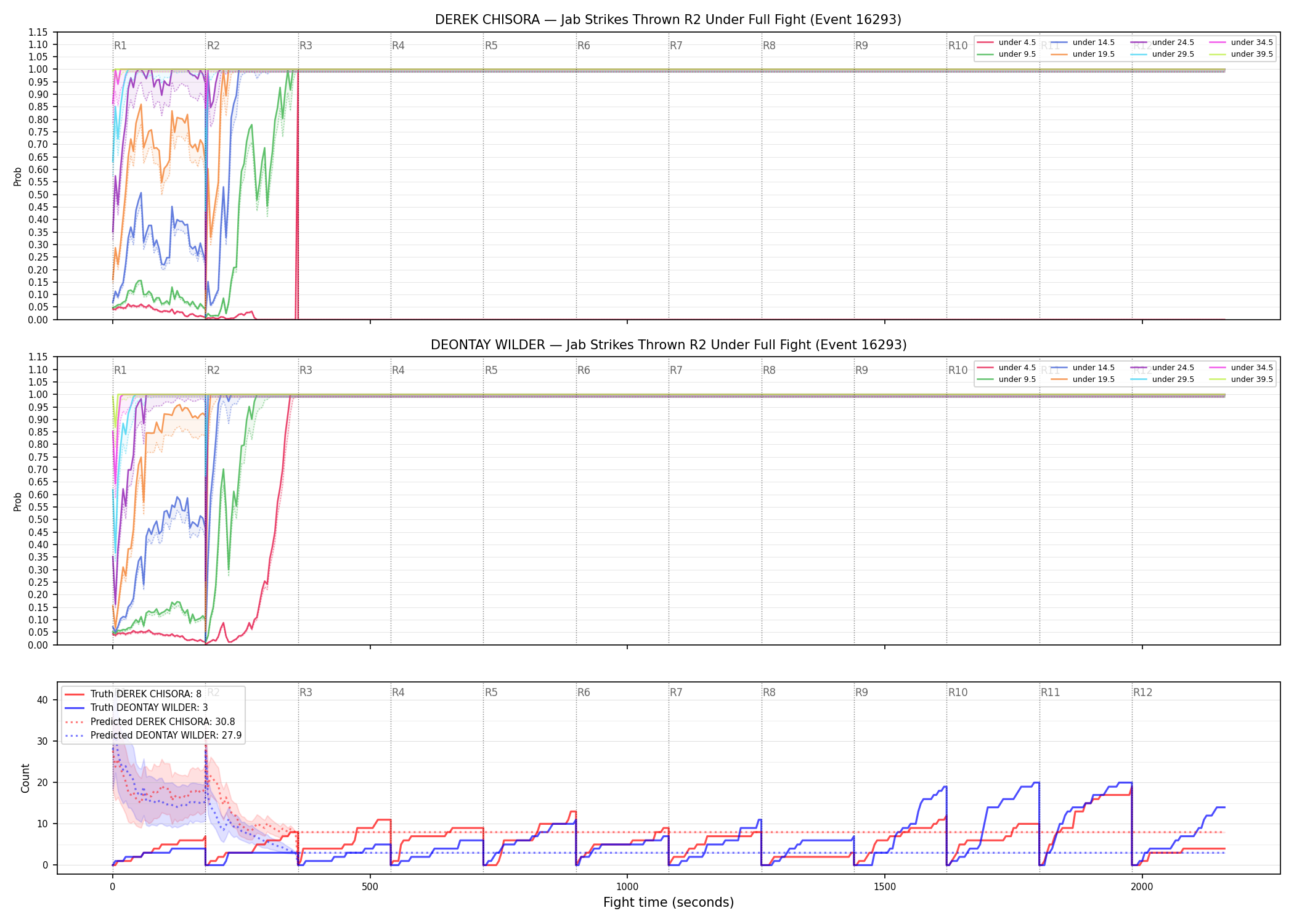The image size is (1294, 924).
Task: Click the DEREK CHISORA chart title
Action: 668,20
